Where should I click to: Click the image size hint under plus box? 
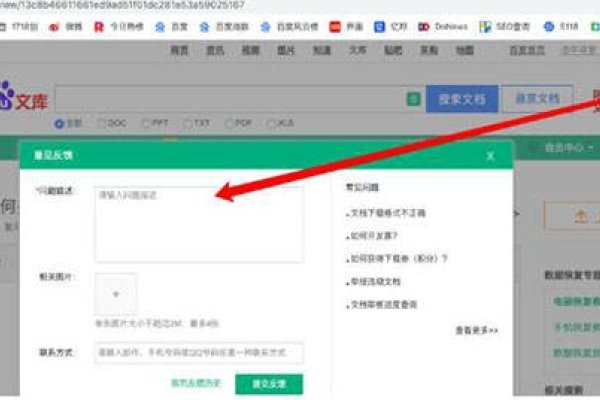tap(157, 323)
